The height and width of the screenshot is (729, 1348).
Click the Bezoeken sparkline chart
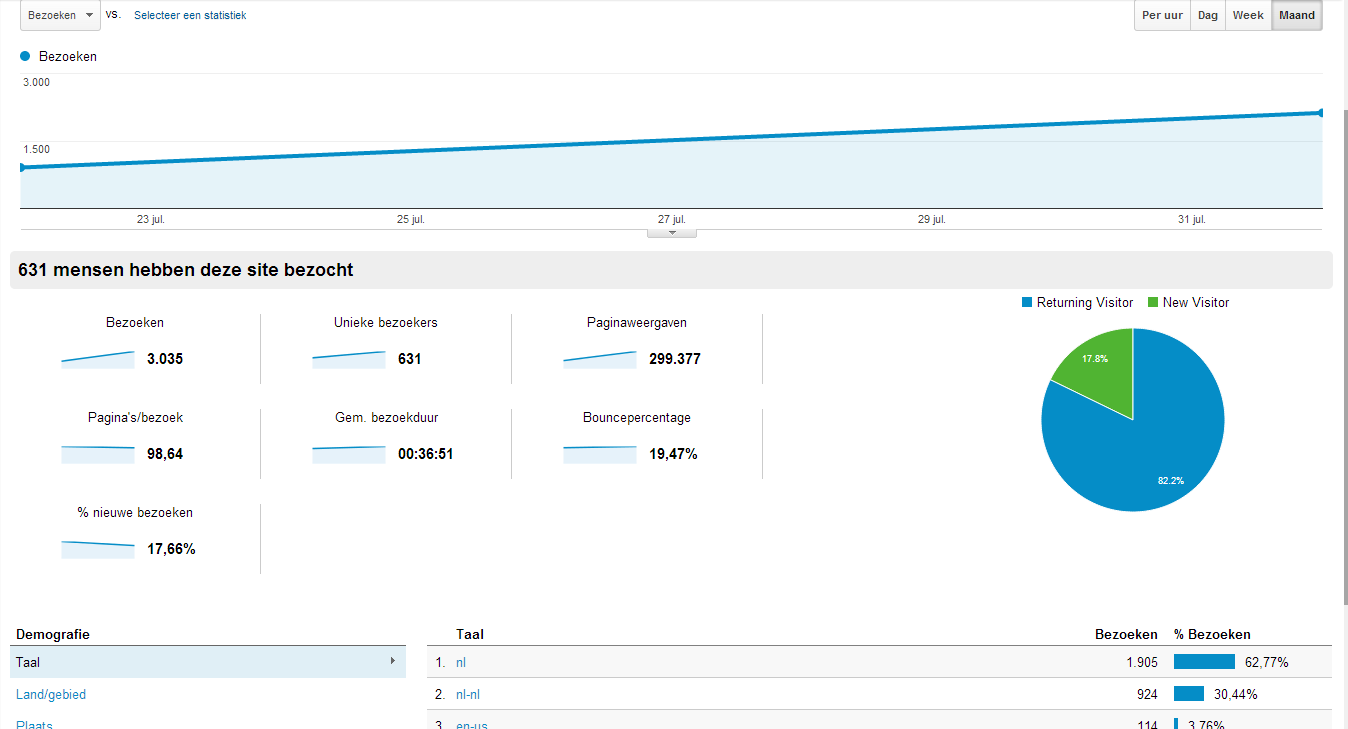pos(97,359)
